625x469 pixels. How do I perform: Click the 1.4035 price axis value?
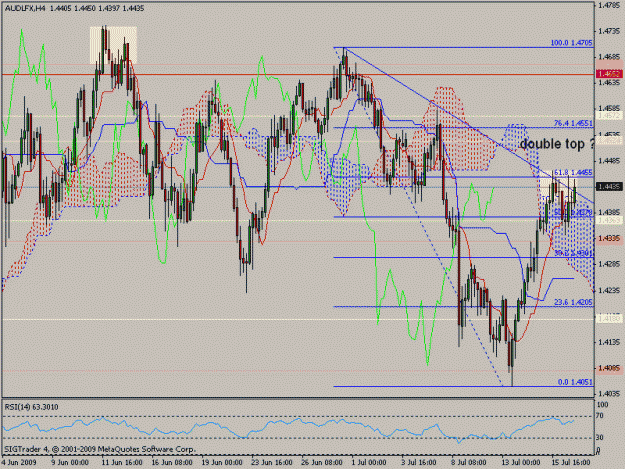609,394
